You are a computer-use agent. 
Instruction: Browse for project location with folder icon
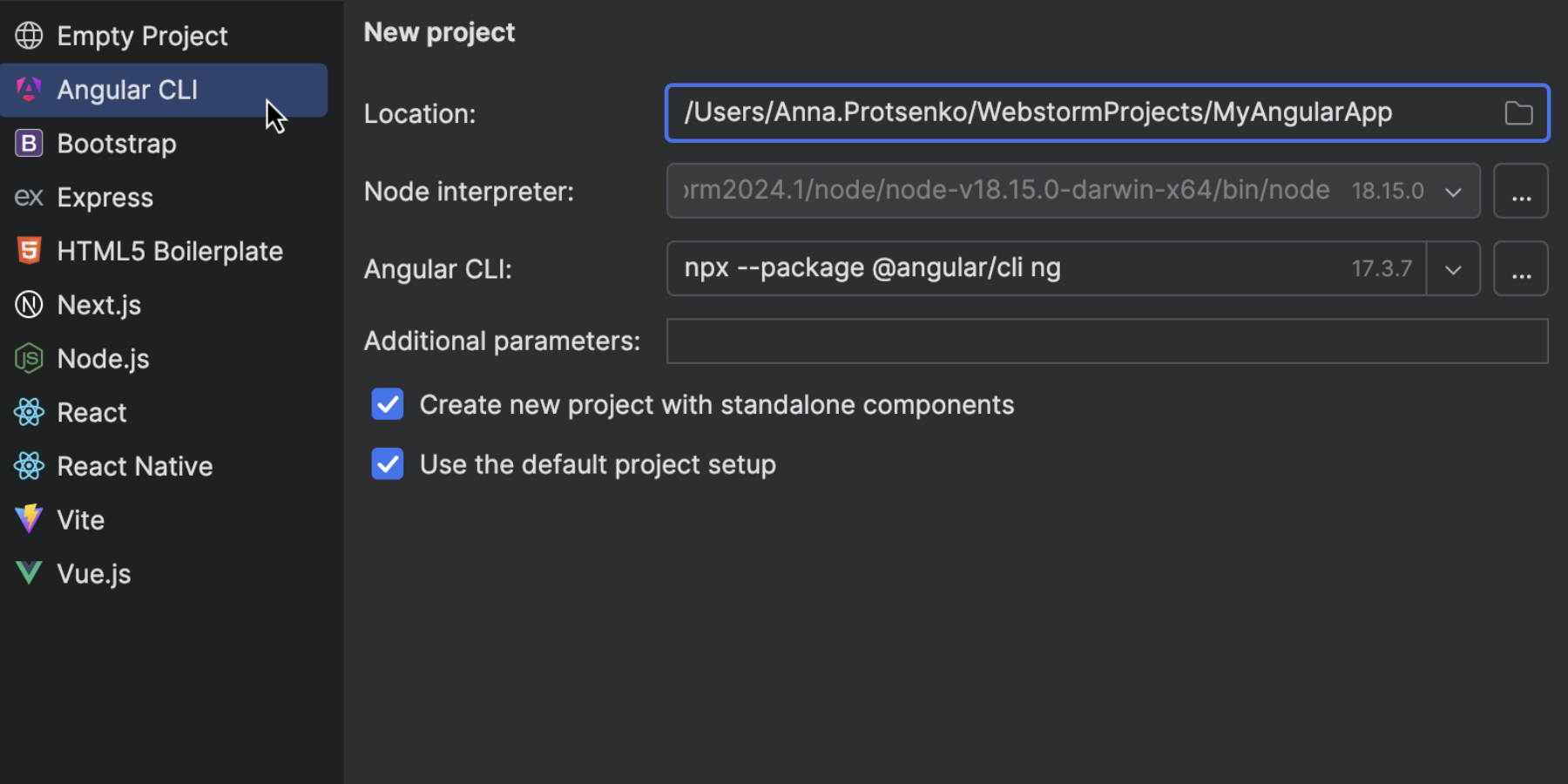[1518, 113]
